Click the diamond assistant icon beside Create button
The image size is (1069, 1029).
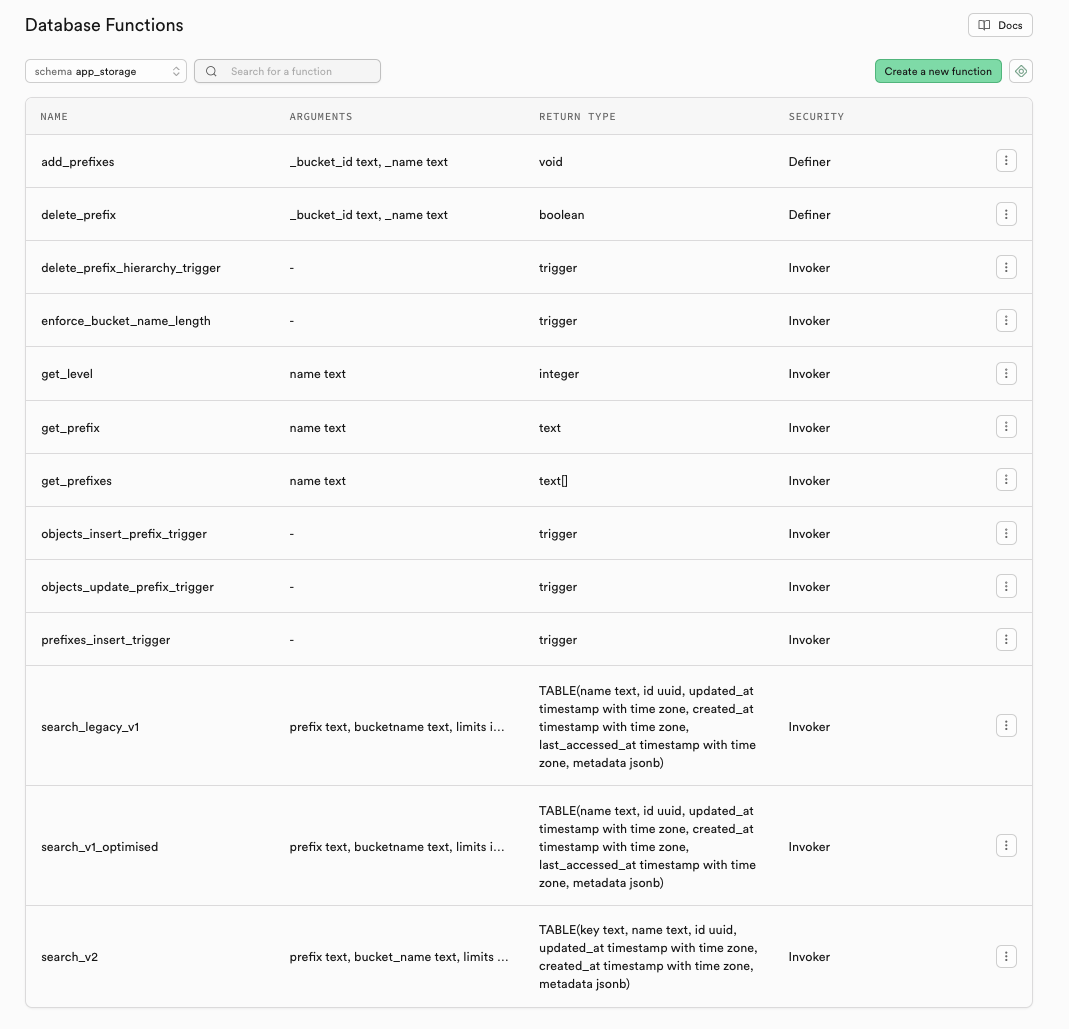click(x=1021, y=71)
